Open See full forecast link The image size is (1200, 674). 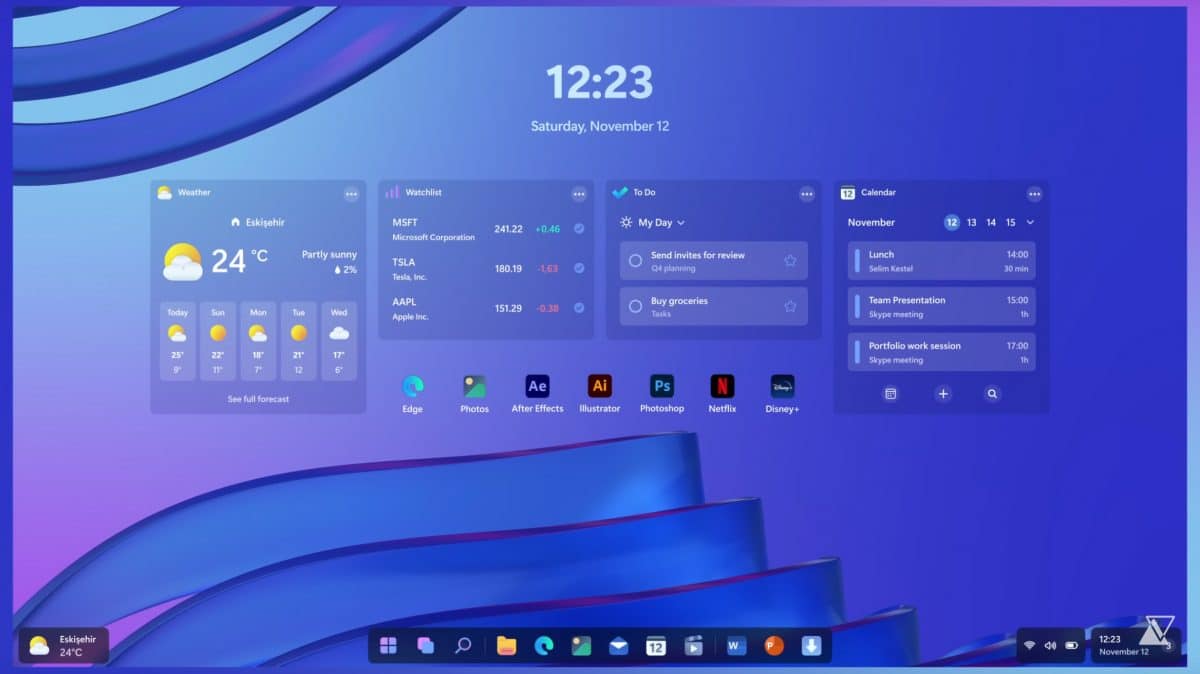coord(258,398)
